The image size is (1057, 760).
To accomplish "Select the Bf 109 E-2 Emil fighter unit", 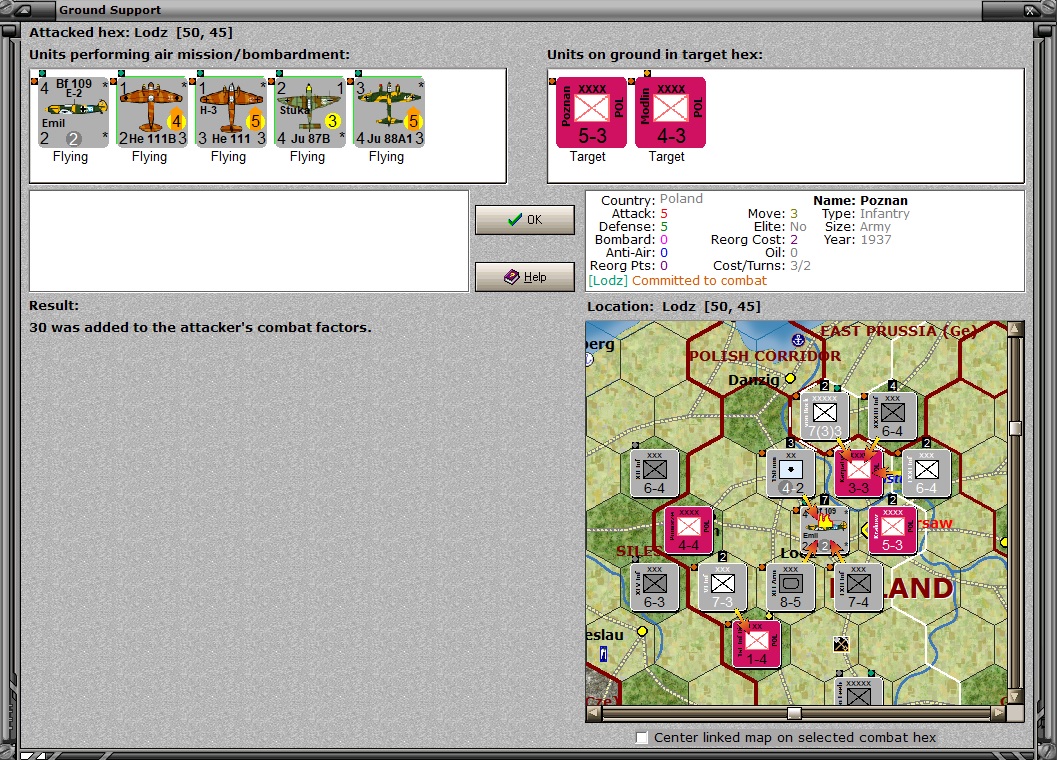I will [73, 112].
